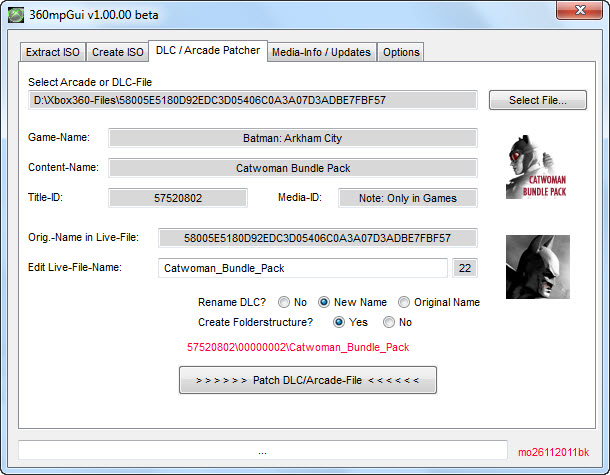The width and height of the screenshot is (610, 475).
Task: Switch to the Extract ISO tab
Action: 52,52
